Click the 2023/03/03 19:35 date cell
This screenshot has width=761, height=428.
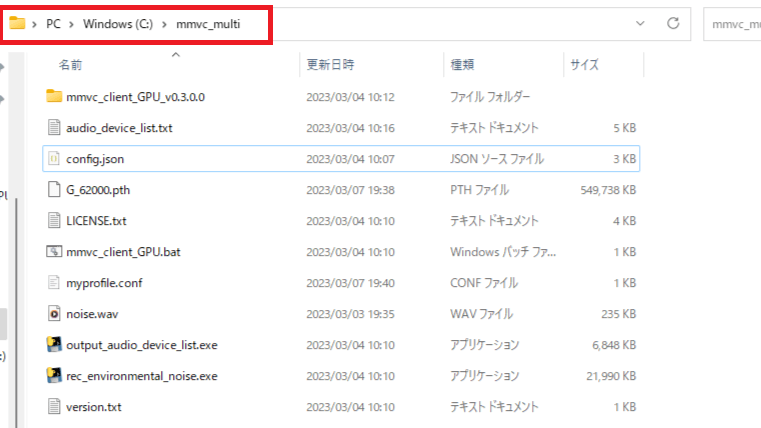[x=350, y=314]
